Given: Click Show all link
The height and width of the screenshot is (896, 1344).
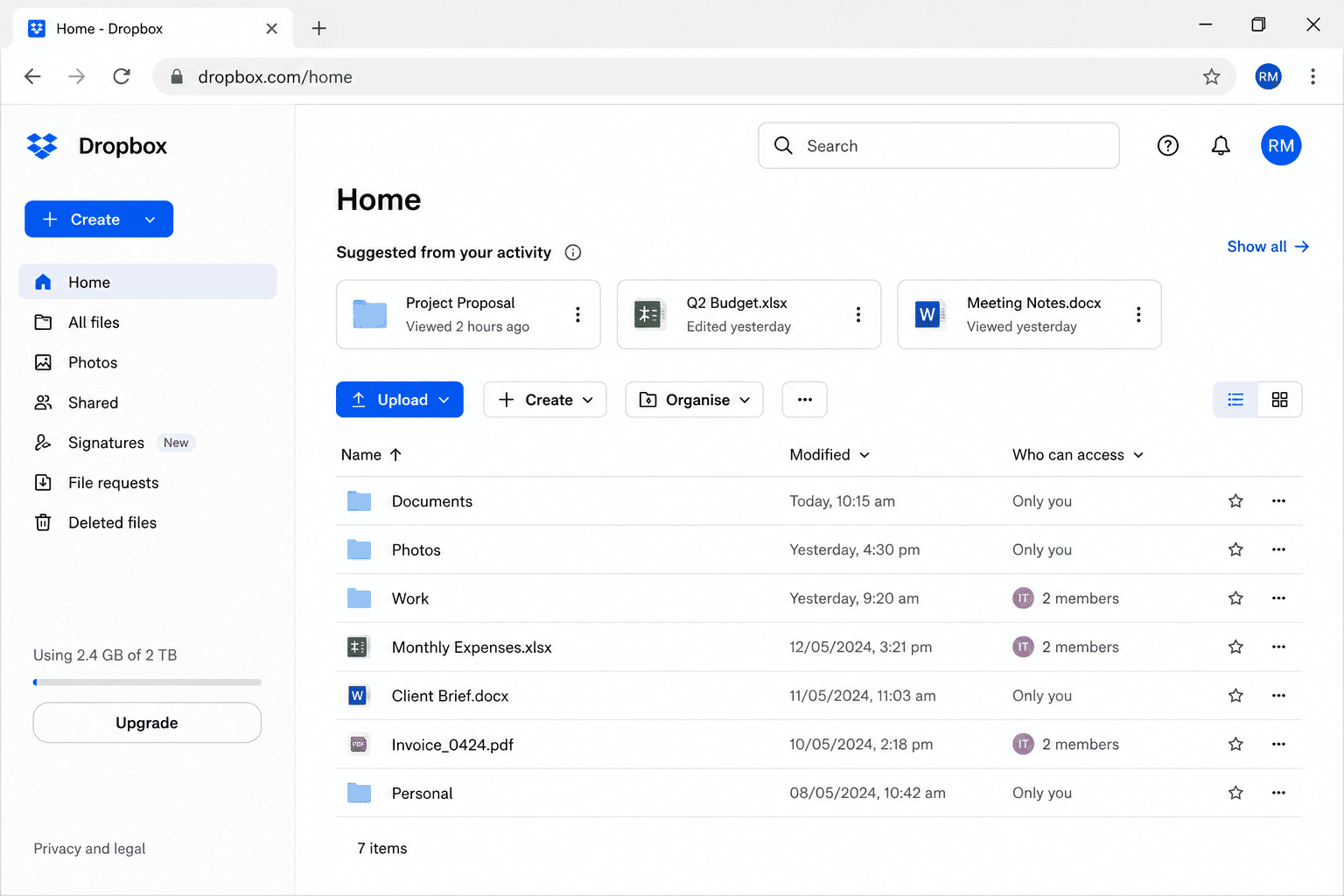Looking at the screenshot, I should (1268, 247).
